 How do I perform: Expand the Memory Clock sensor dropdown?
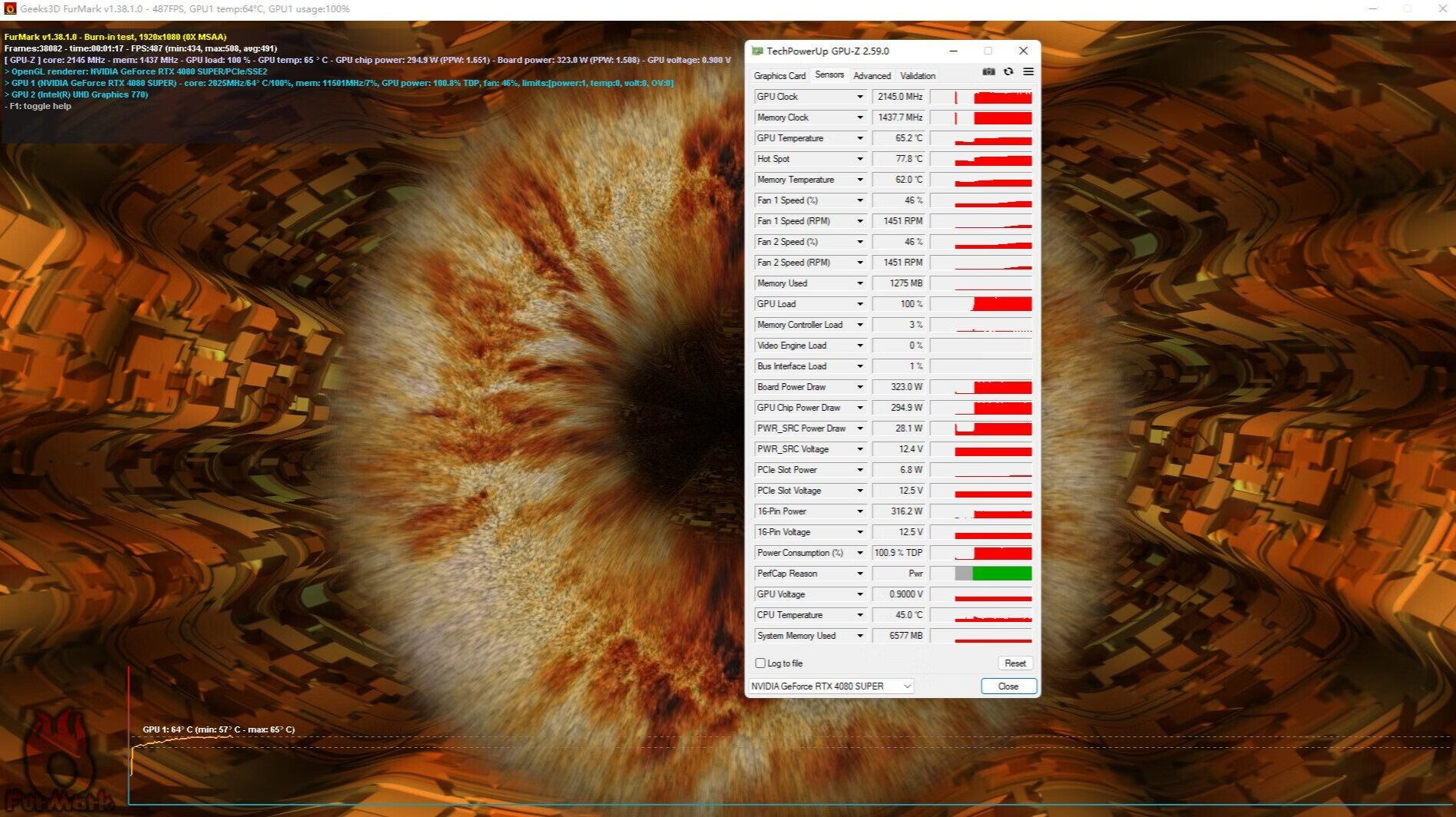coord(860,117)
